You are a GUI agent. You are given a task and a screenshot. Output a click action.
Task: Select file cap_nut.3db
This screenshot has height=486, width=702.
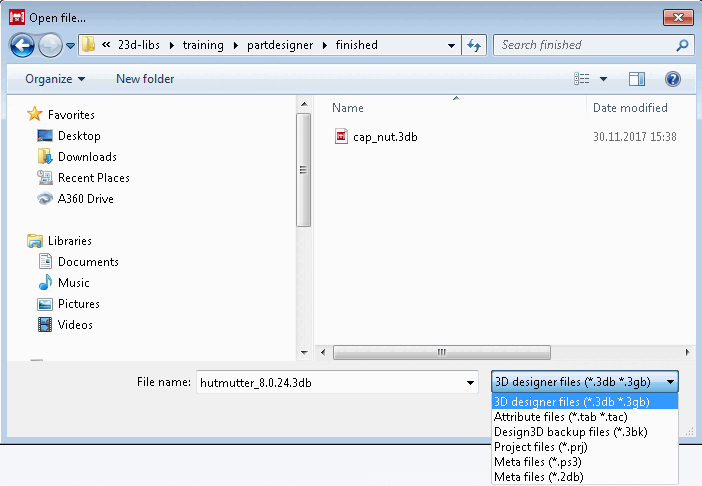point(385,137)
